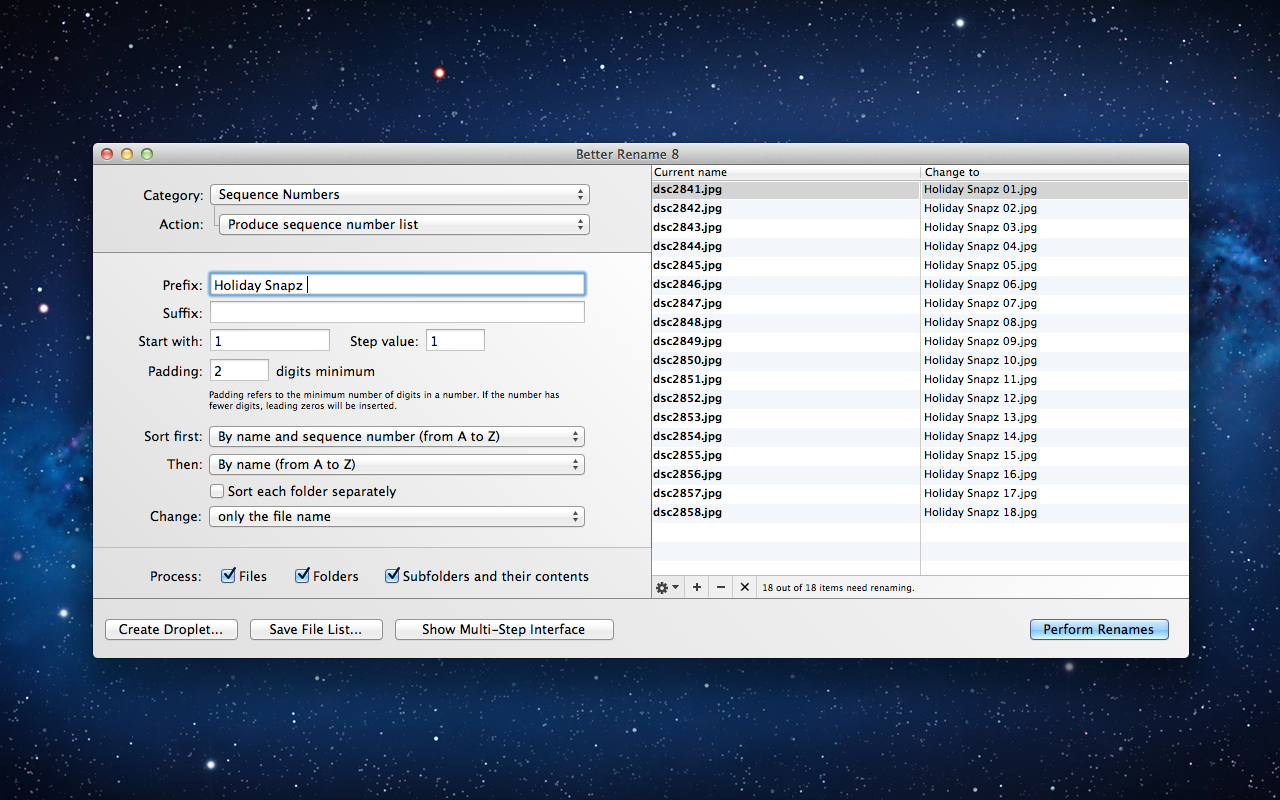Enable Sort each folder separately
1280x800 pixels.
coord(216,491)
